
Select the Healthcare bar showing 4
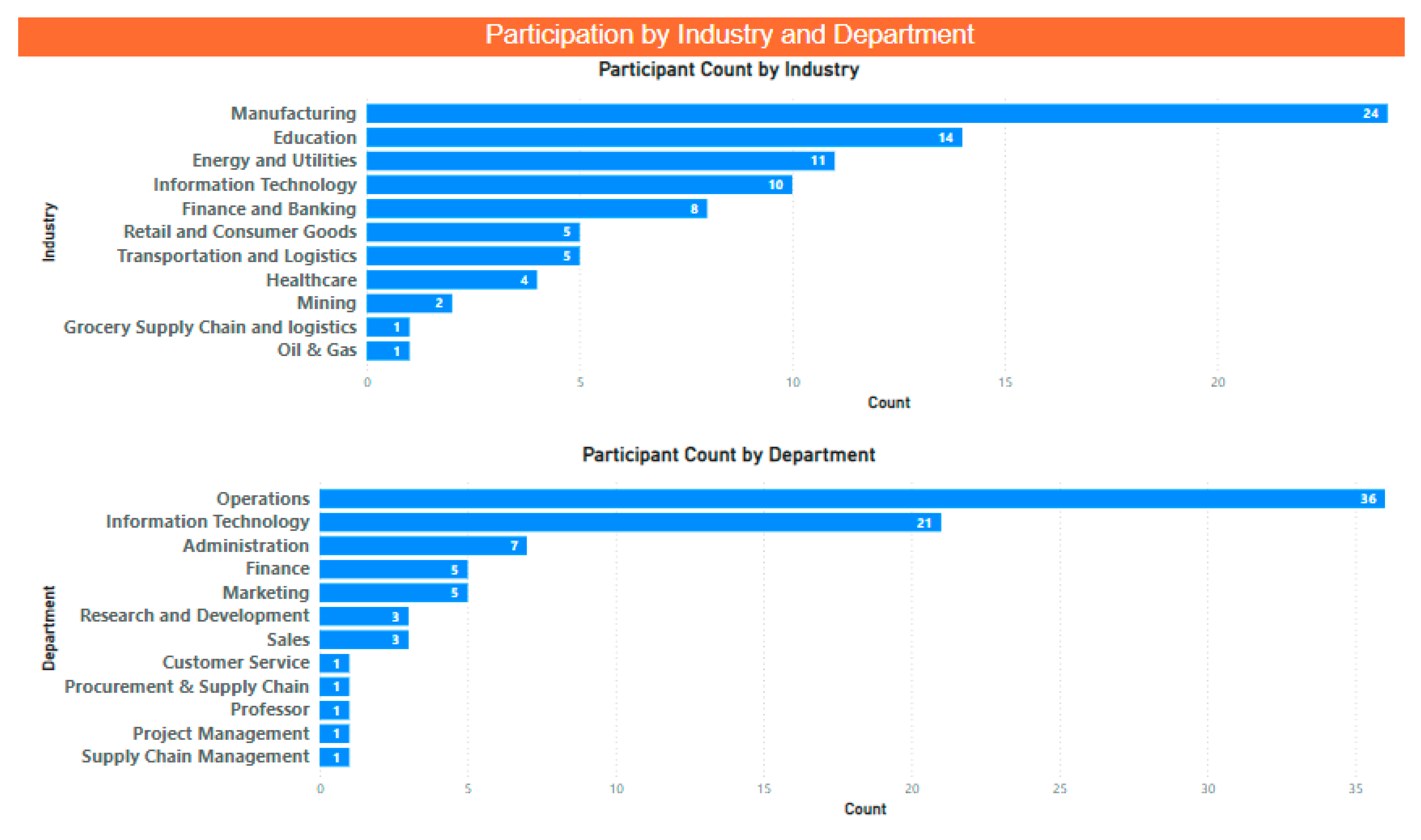tap(452, 279)
